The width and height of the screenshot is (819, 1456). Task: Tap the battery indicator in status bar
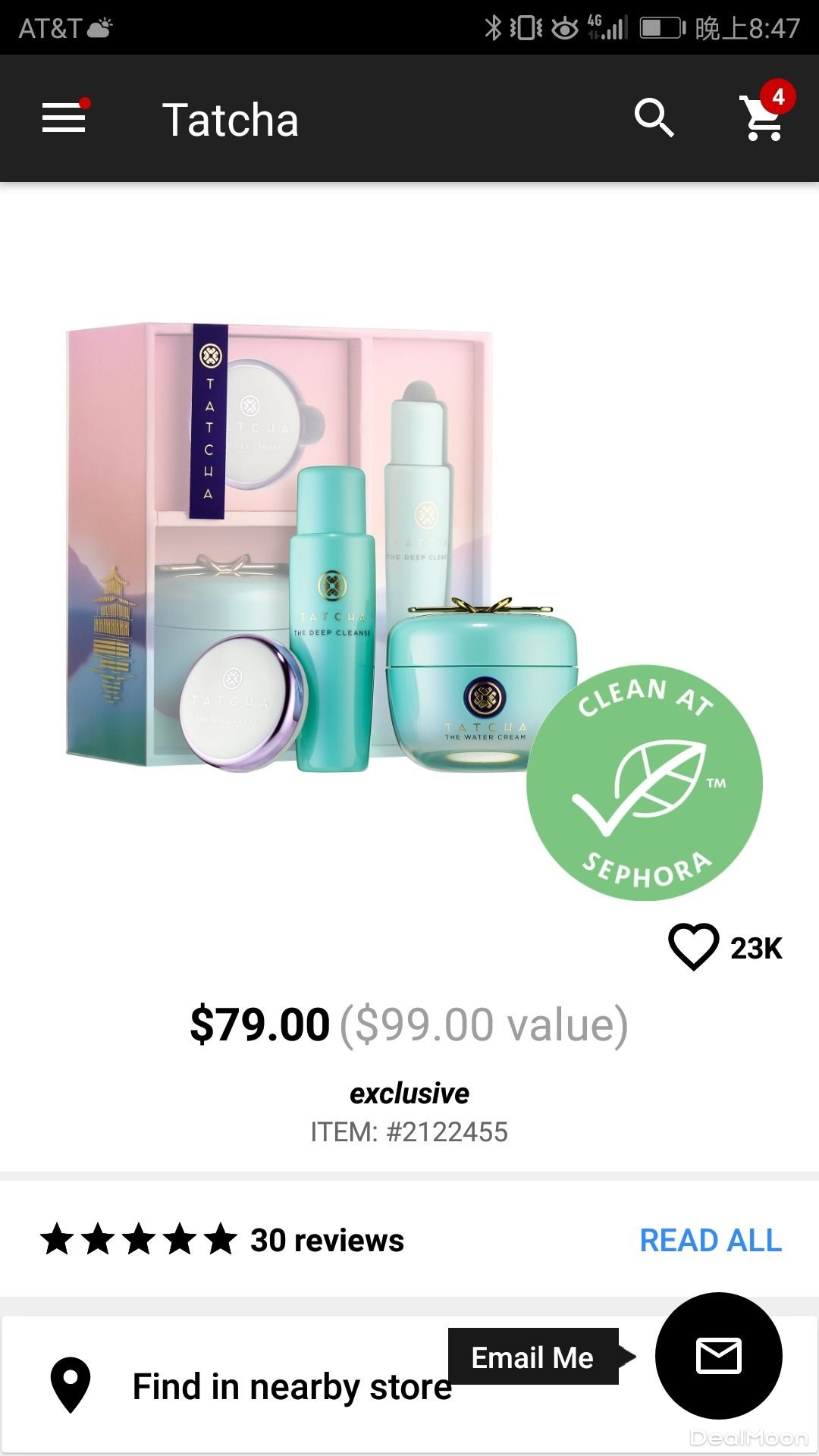(663, 29)
